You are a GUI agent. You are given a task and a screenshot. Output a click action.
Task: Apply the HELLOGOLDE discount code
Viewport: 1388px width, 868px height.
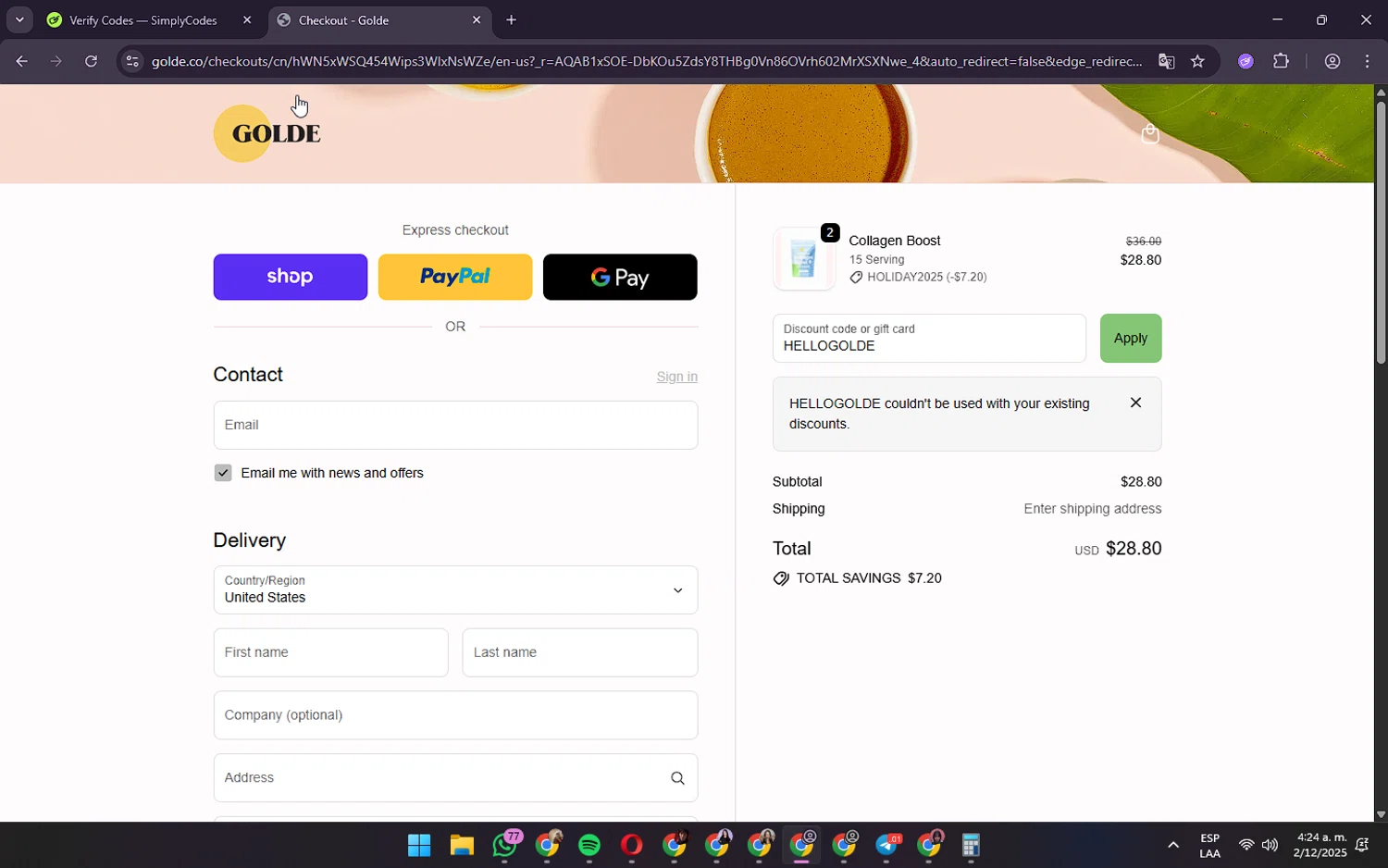(1131, 338)
